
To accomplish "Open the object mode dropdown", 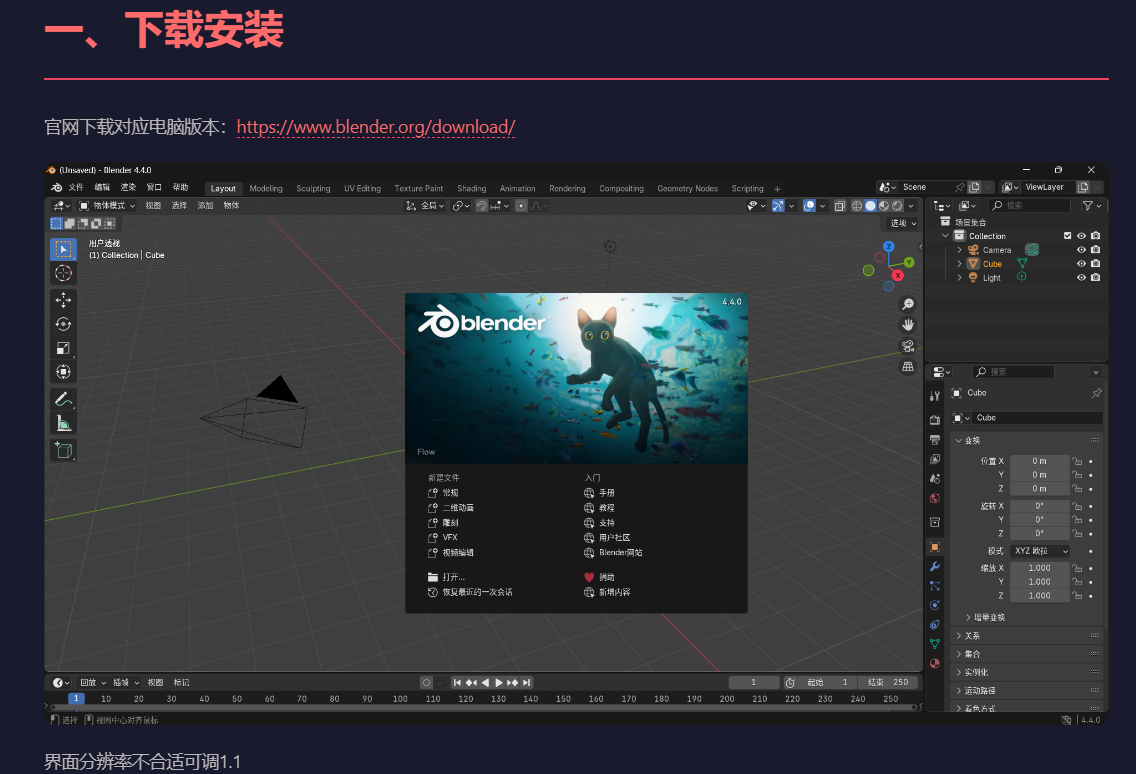I will pyautogui.click(x=107, y=206).
